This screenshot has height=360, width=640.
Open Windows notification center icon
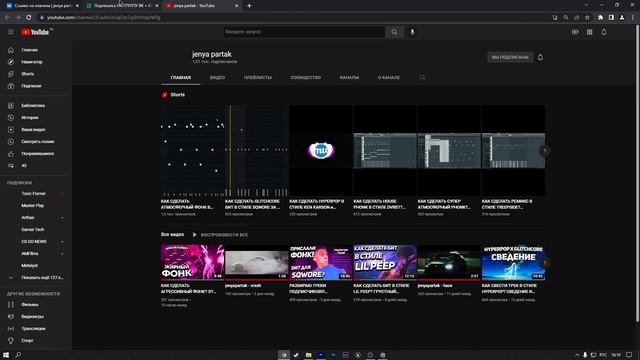pyautogui.click(x=629, y=355)
